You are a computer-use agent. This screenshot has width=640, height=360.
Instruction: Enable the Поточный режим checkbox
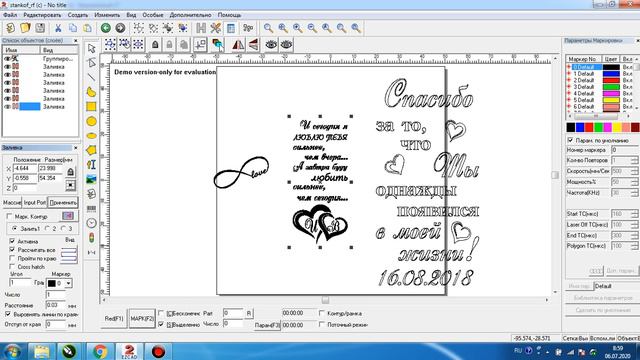322,324
